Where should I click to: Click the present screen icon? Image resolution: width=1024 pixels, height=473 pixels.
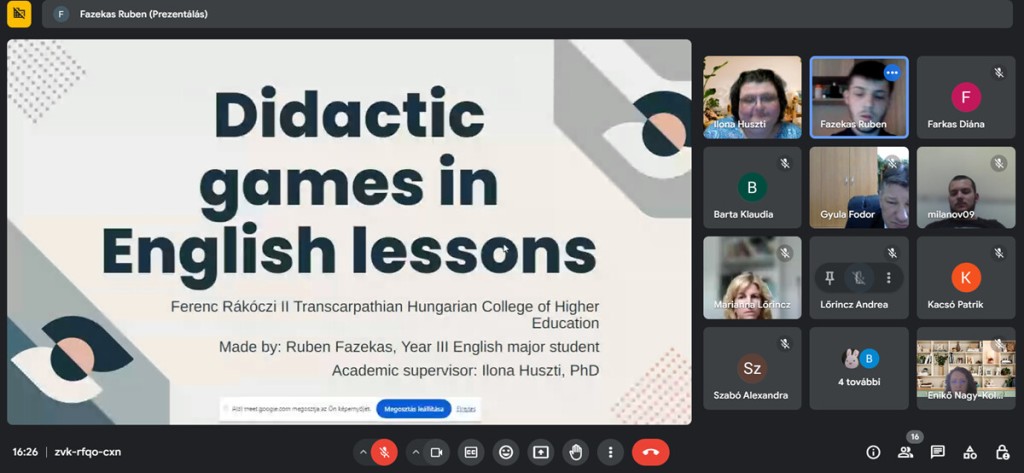coord(541,452)
